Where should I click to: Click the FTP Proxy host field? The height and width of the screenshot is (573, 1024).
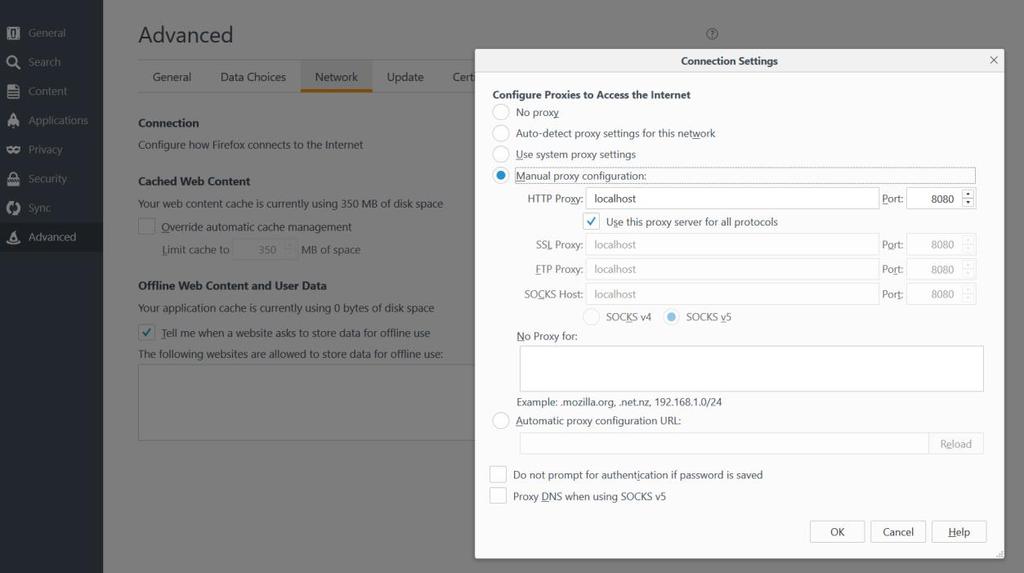[x=732, y=269]
